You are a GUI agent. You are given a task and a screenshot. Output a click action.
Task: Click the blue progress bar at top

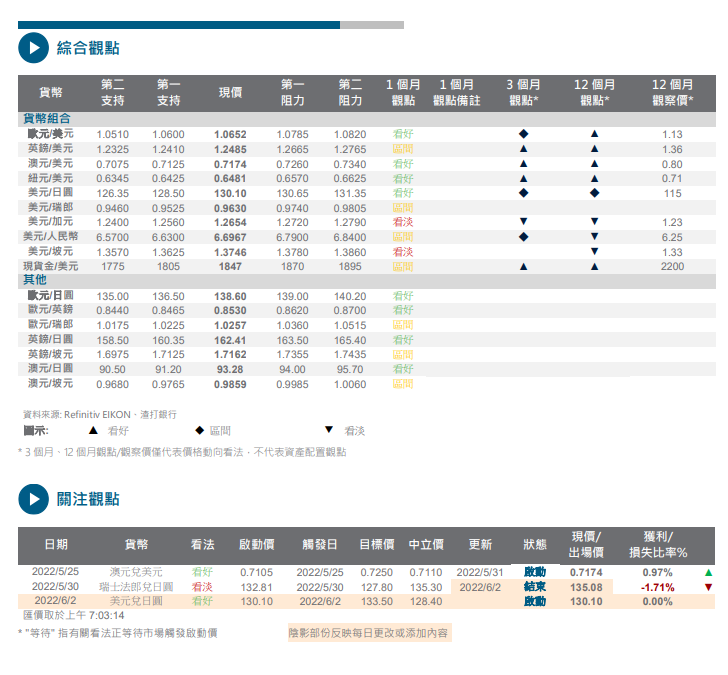pyautogui.click(x=179, y=25)
